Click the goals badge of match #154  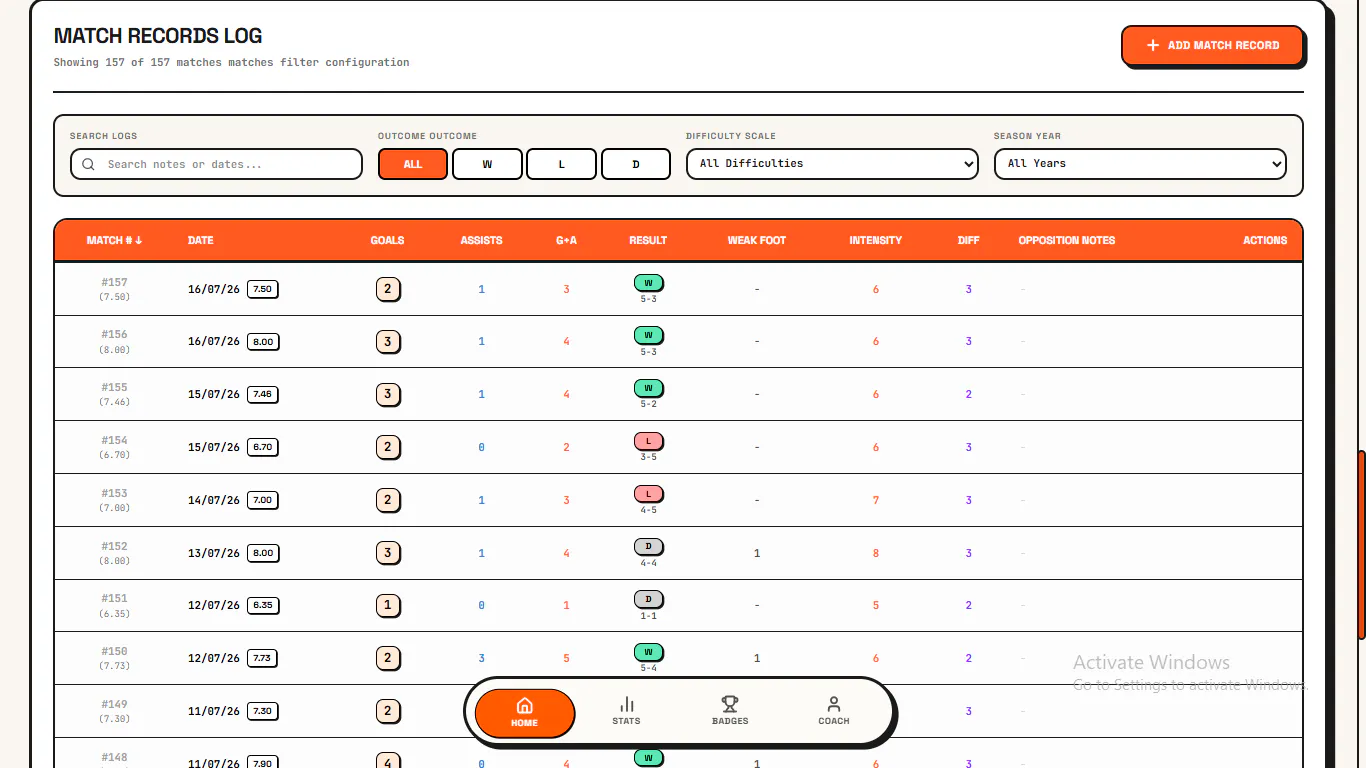pos(388,447)
